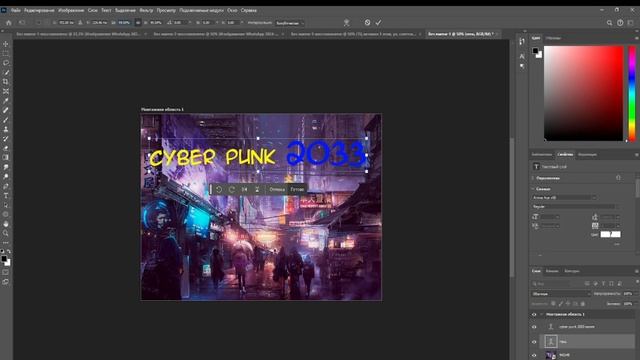Click the Отмена button in floating bar
The width and height of the screenshot is (640, 360).
[x=277, y=189]
